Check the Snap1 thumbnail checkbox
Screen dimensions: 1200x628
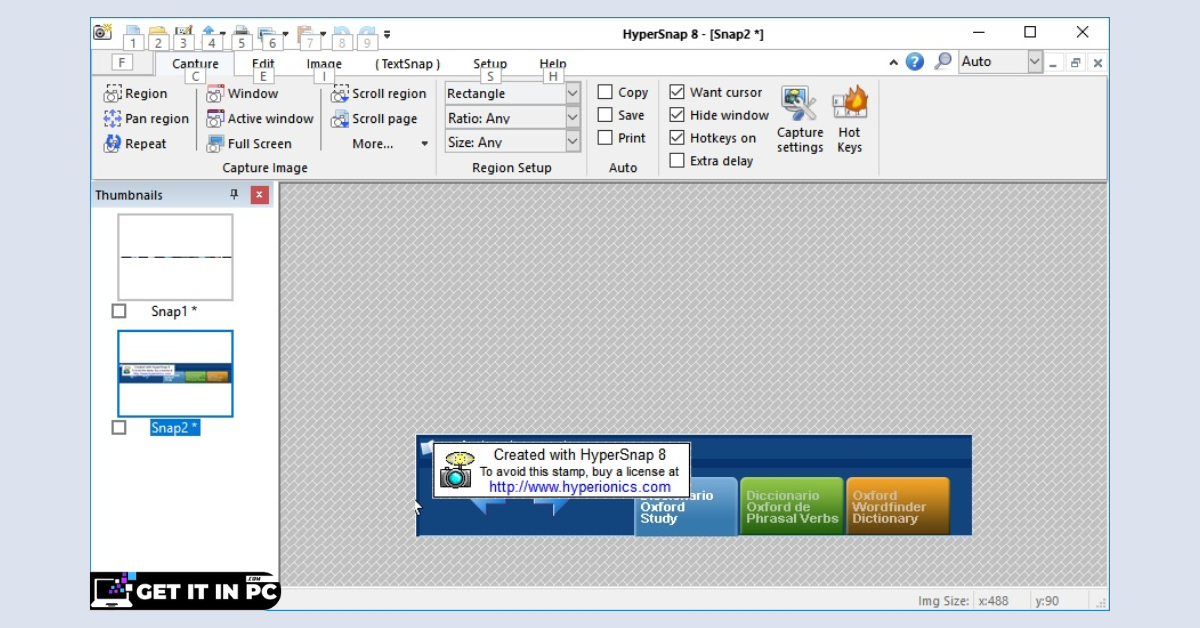(x=119, y=311)
